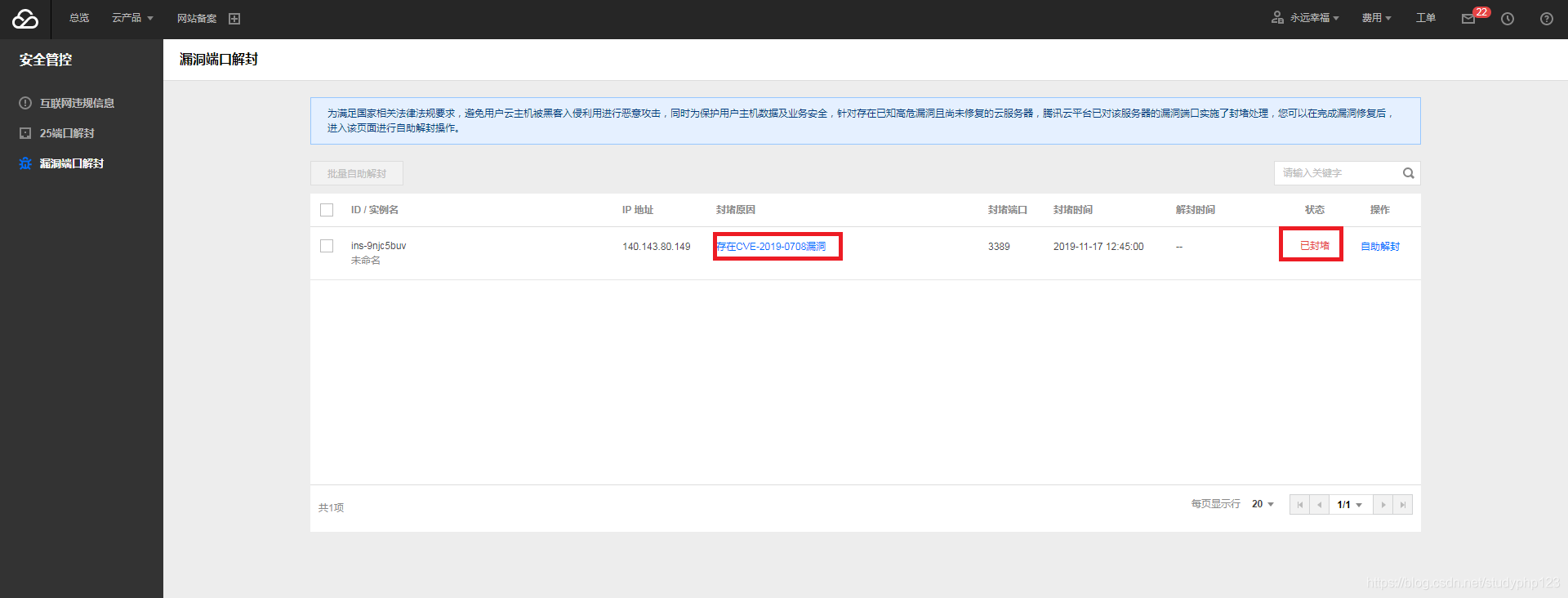This screenshot has width=1568, height=598.
Task: Check the box for instance ins-9njc5buv
Action: point(327,246)
